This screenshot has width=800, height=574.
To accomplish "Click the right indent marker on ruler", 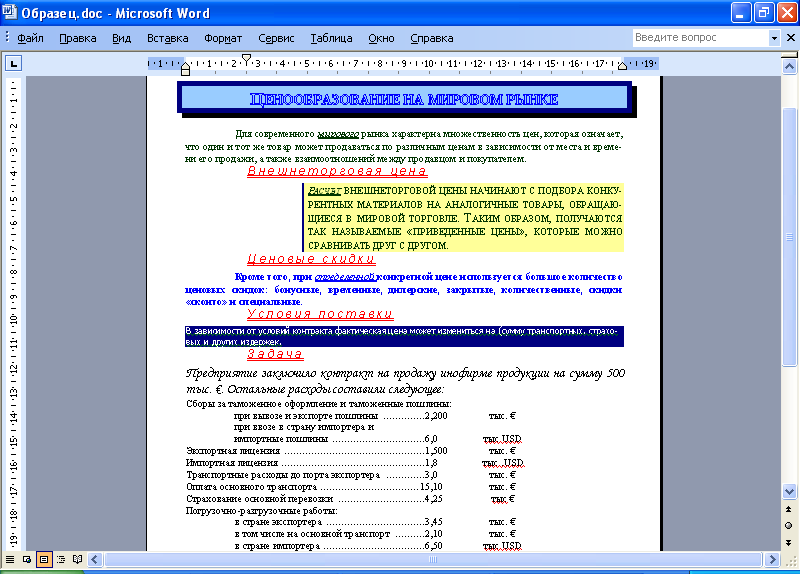I will pyautogui.click(x=622, y=65).
